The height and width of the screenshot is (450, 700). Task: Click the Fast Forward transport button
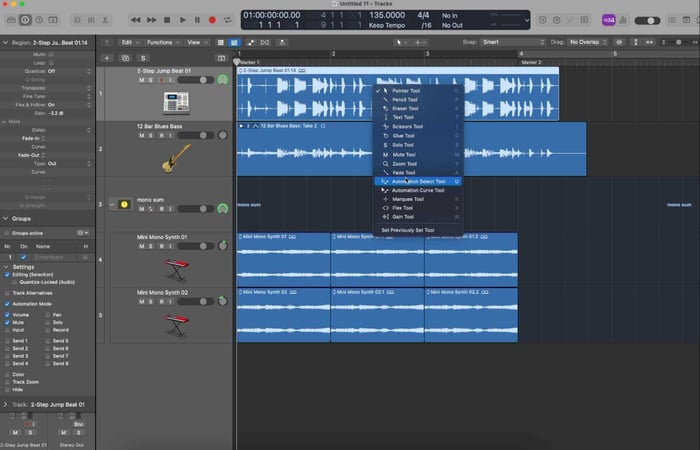151,20
